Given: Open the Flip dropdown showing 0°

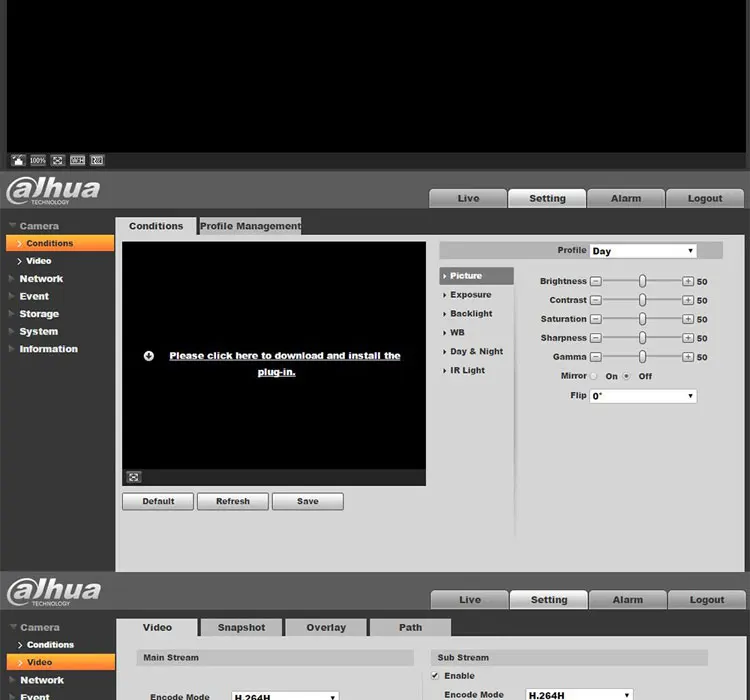Looking at the screenshot, I should [x=643, y=396].
